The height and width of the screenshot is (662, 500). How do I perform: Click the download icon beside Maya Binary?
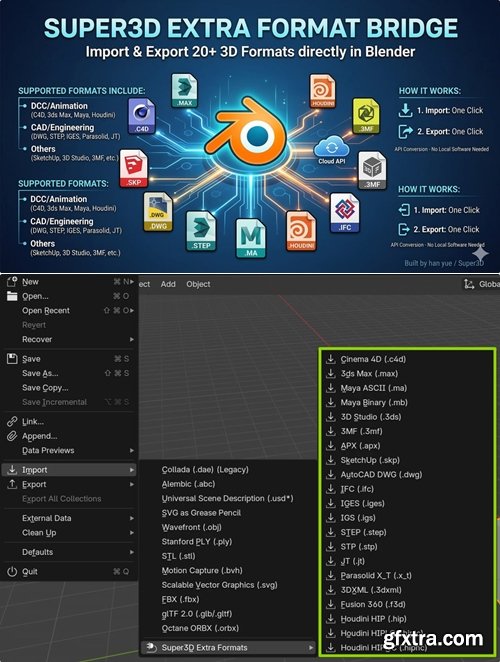[x=330, y=402]
